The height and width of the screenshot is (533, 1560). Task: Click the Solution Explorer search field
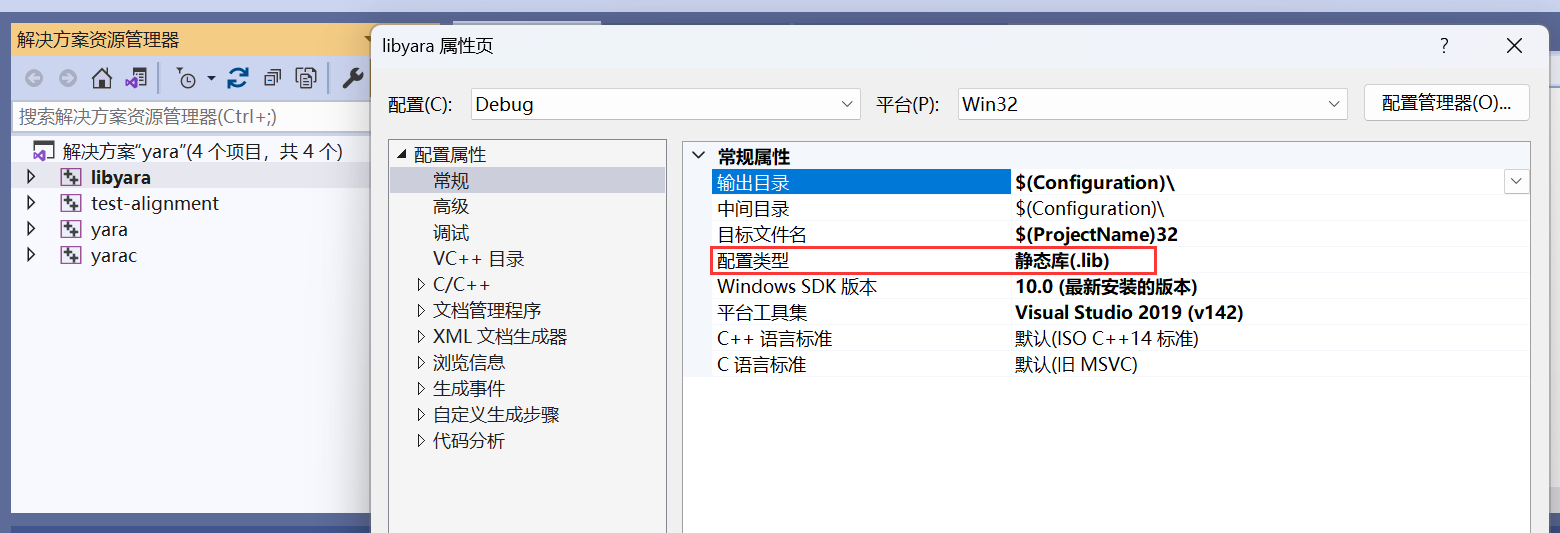tap(190, 116)
